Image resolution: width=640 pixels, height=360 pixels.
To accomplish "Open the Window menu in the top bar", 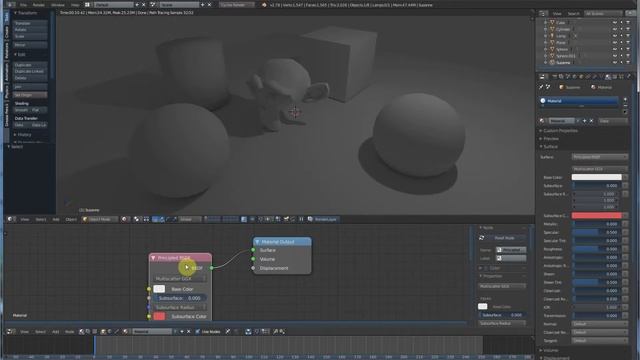I will click(x=58, y=5).
